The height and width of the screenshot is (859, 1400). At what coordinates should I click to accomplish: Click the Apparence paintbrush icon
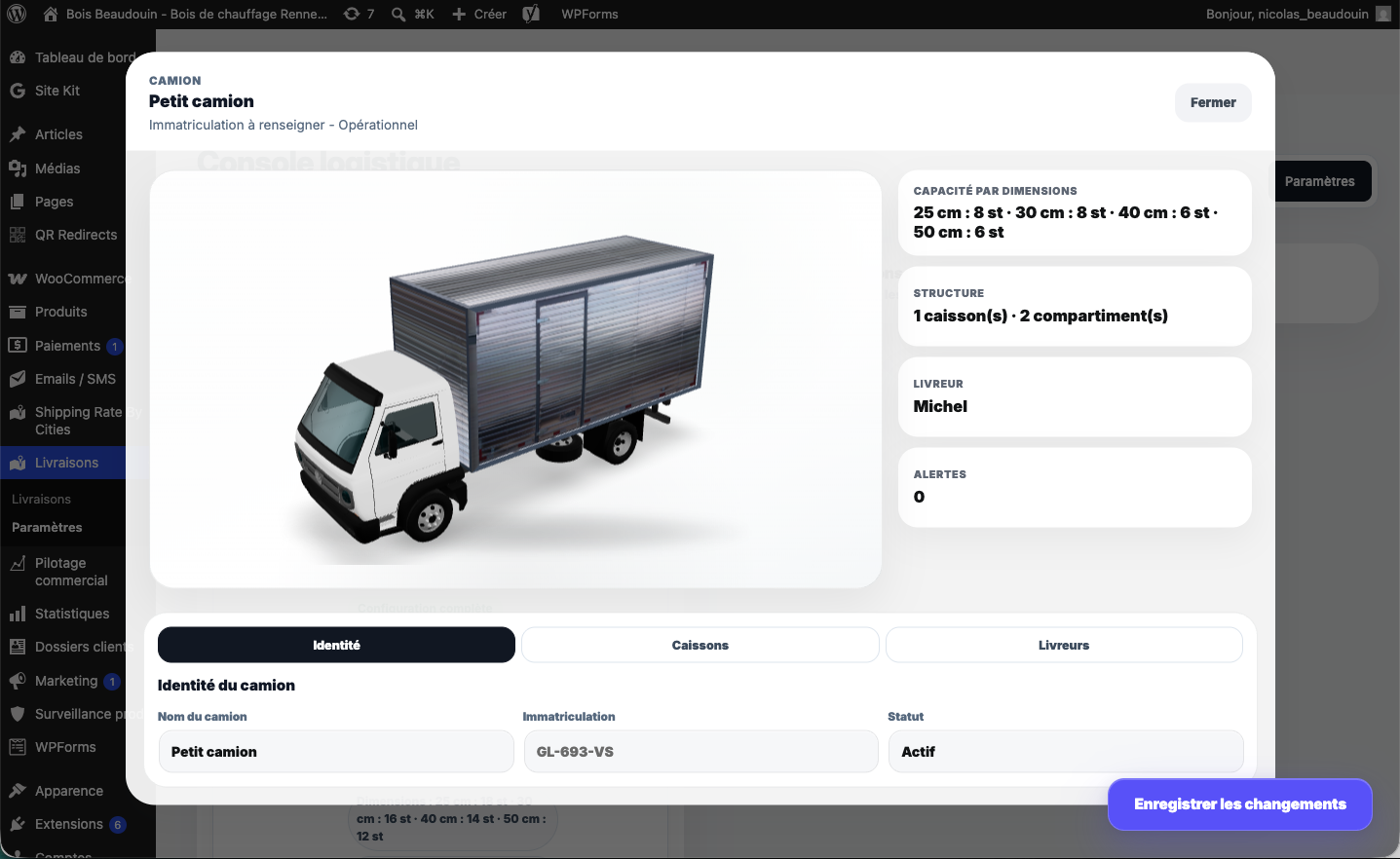coord(18,791)
